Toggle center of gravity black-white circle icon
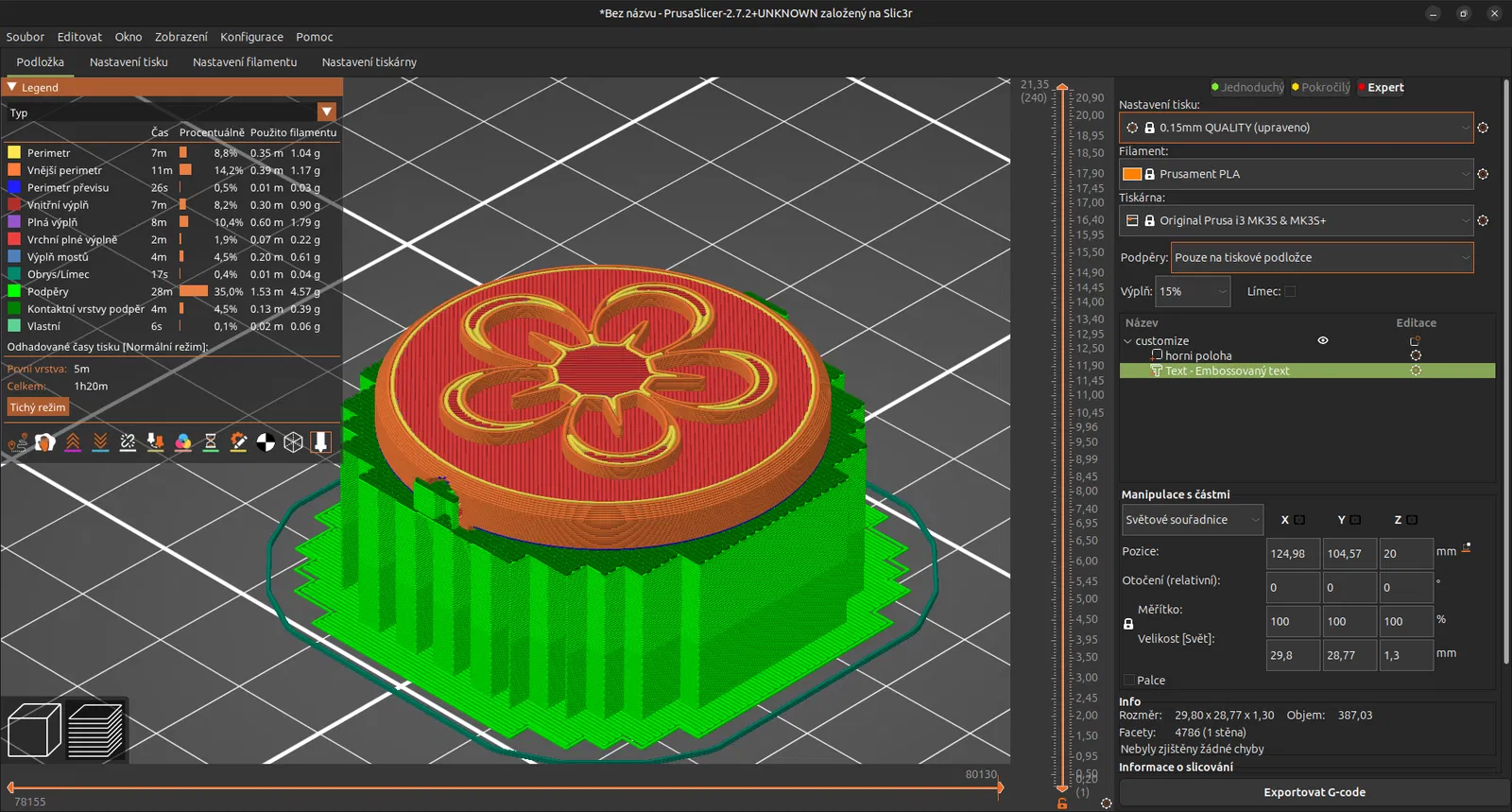Screen dimensions: 1512x812 (266, 442)
